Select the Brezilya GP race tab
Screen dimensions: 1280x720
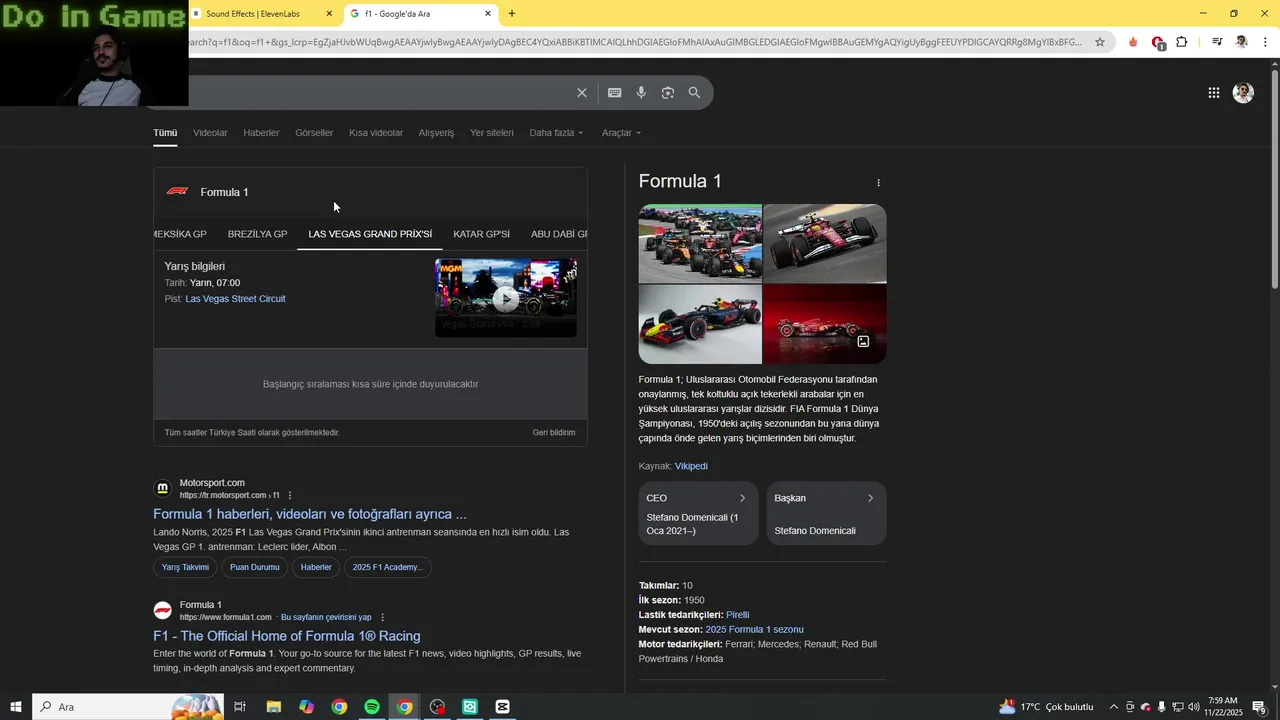click(x=257, y=234)
